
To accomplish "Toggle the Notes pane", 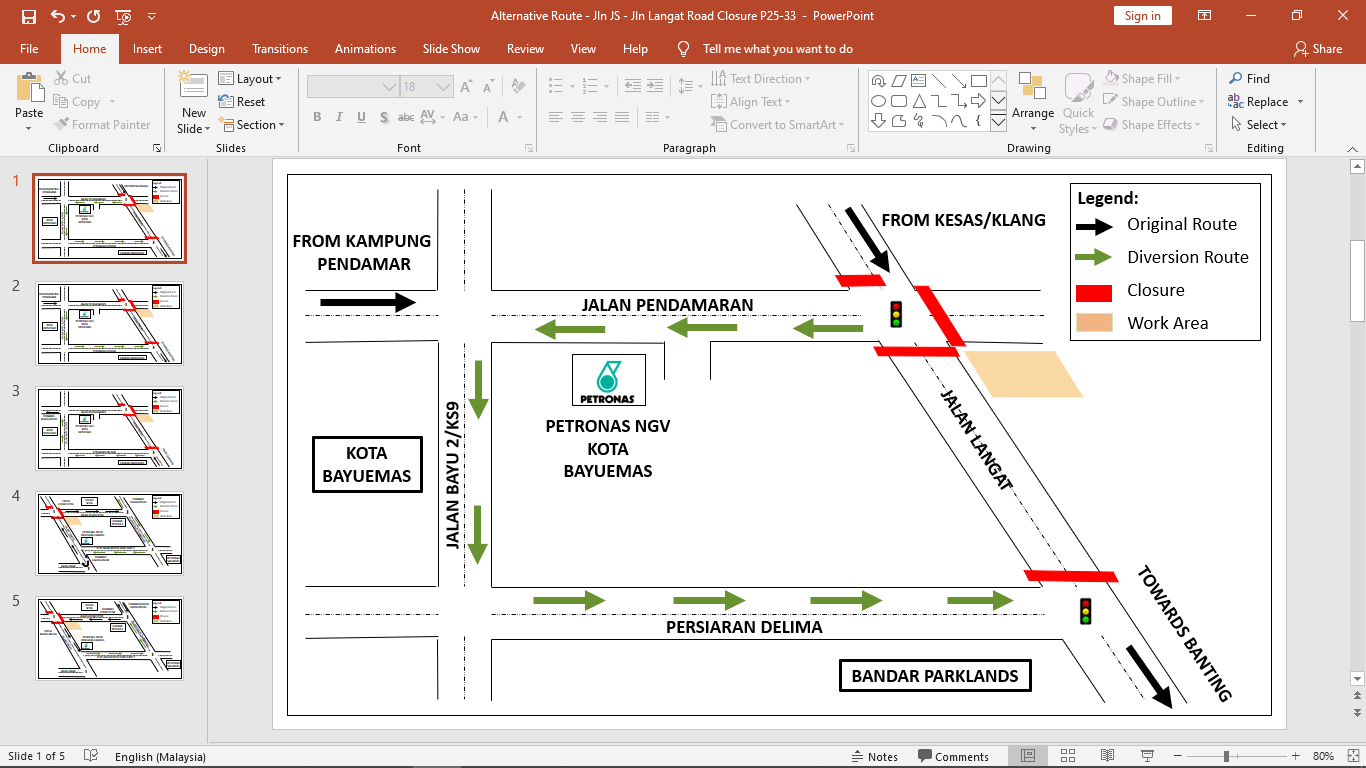I will pos(874,757).
